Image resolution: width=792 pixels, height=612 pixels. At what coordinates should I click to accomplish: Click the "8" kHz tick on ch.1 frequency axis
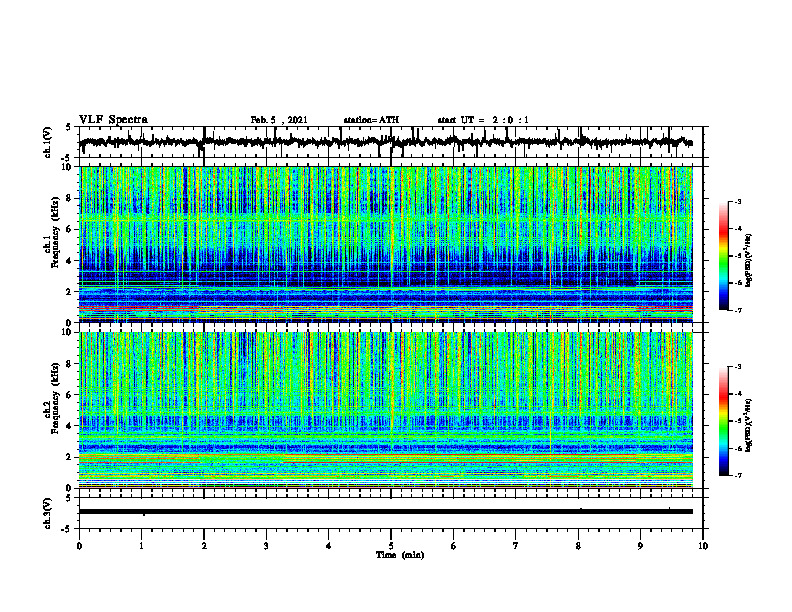69,198
